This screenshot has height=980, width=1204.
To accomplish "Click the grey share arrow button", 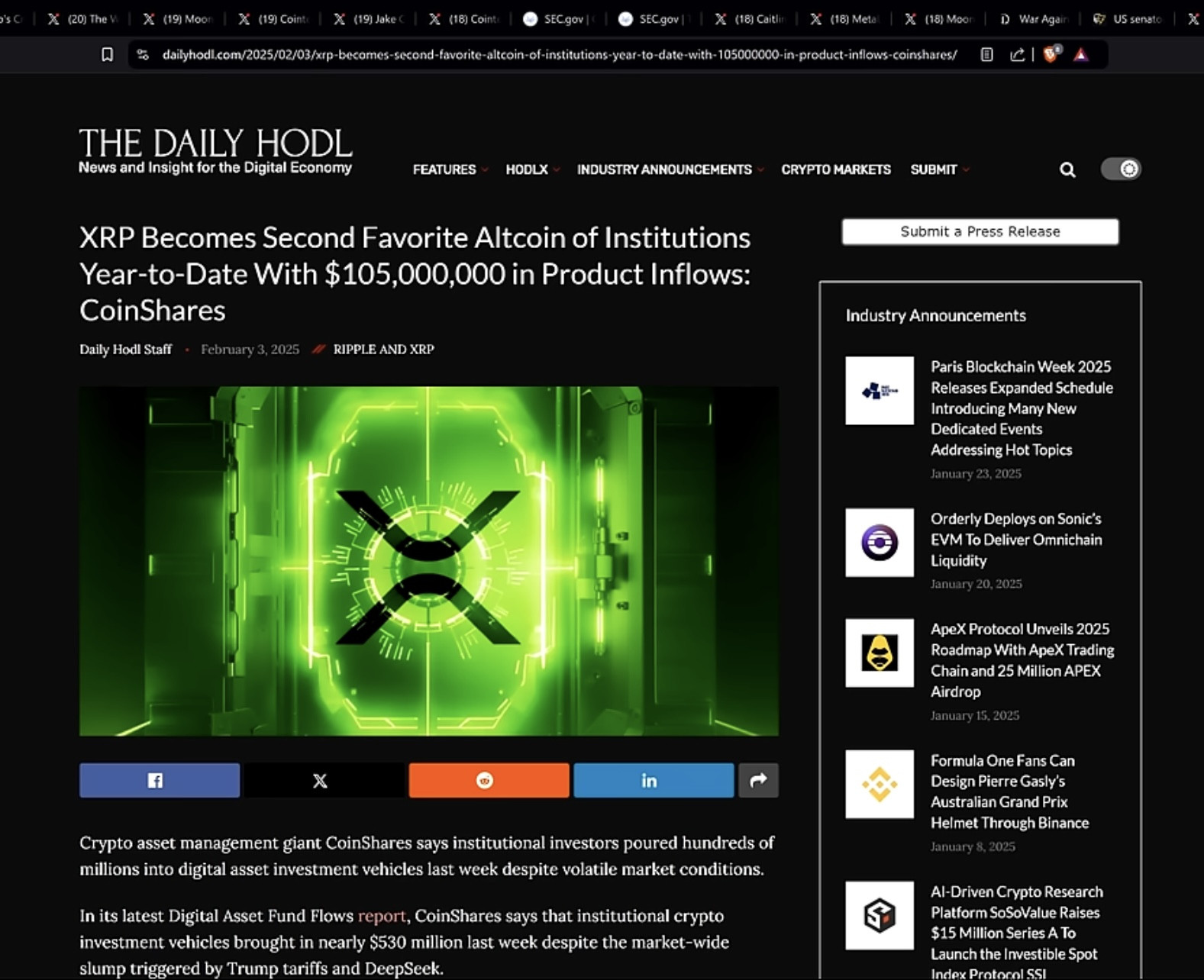I will (758, 780).
